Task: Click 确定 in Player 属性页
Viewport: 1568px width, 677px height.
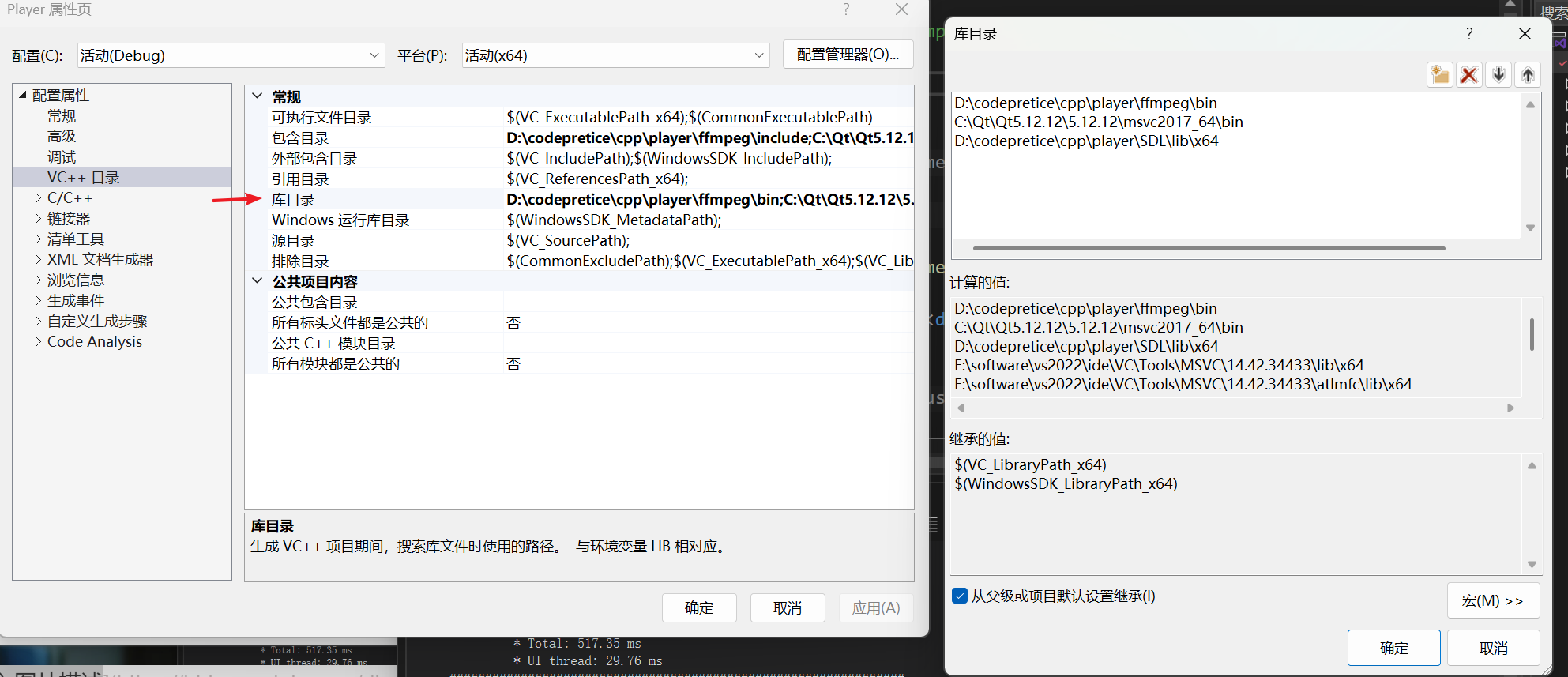Action: pos(699,607)
